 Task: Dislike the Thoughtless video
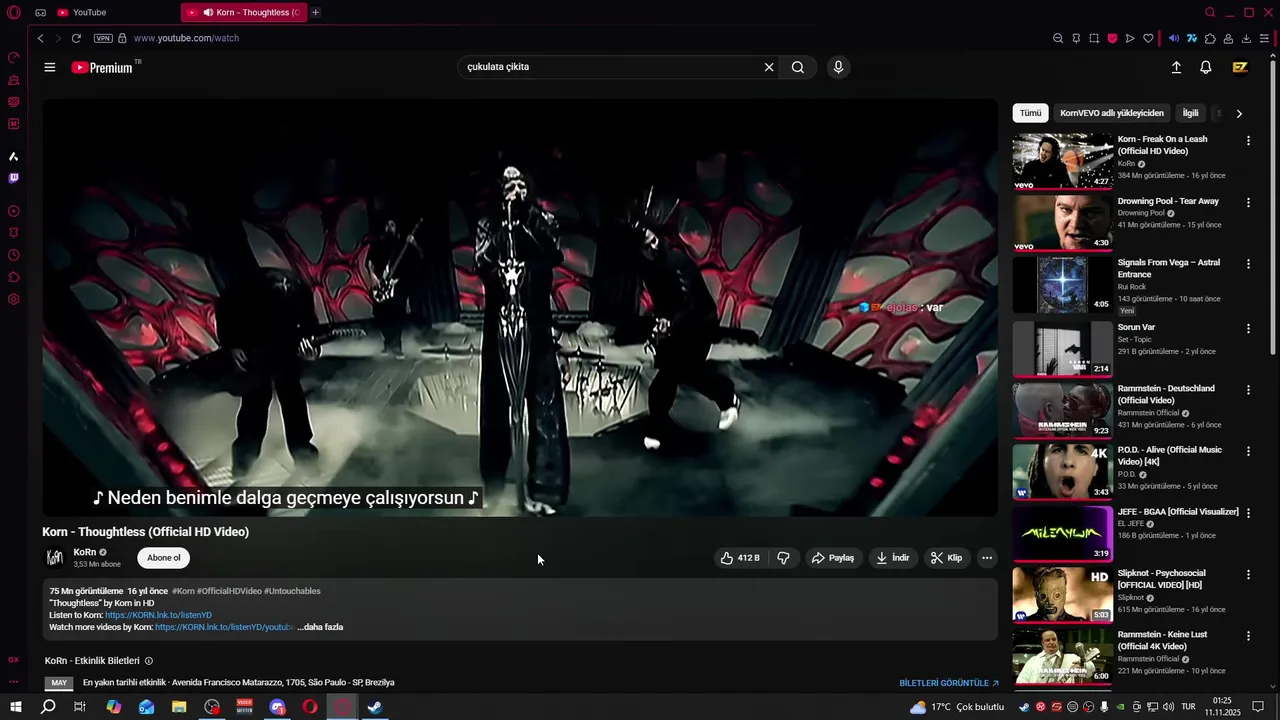pos(783,558)
